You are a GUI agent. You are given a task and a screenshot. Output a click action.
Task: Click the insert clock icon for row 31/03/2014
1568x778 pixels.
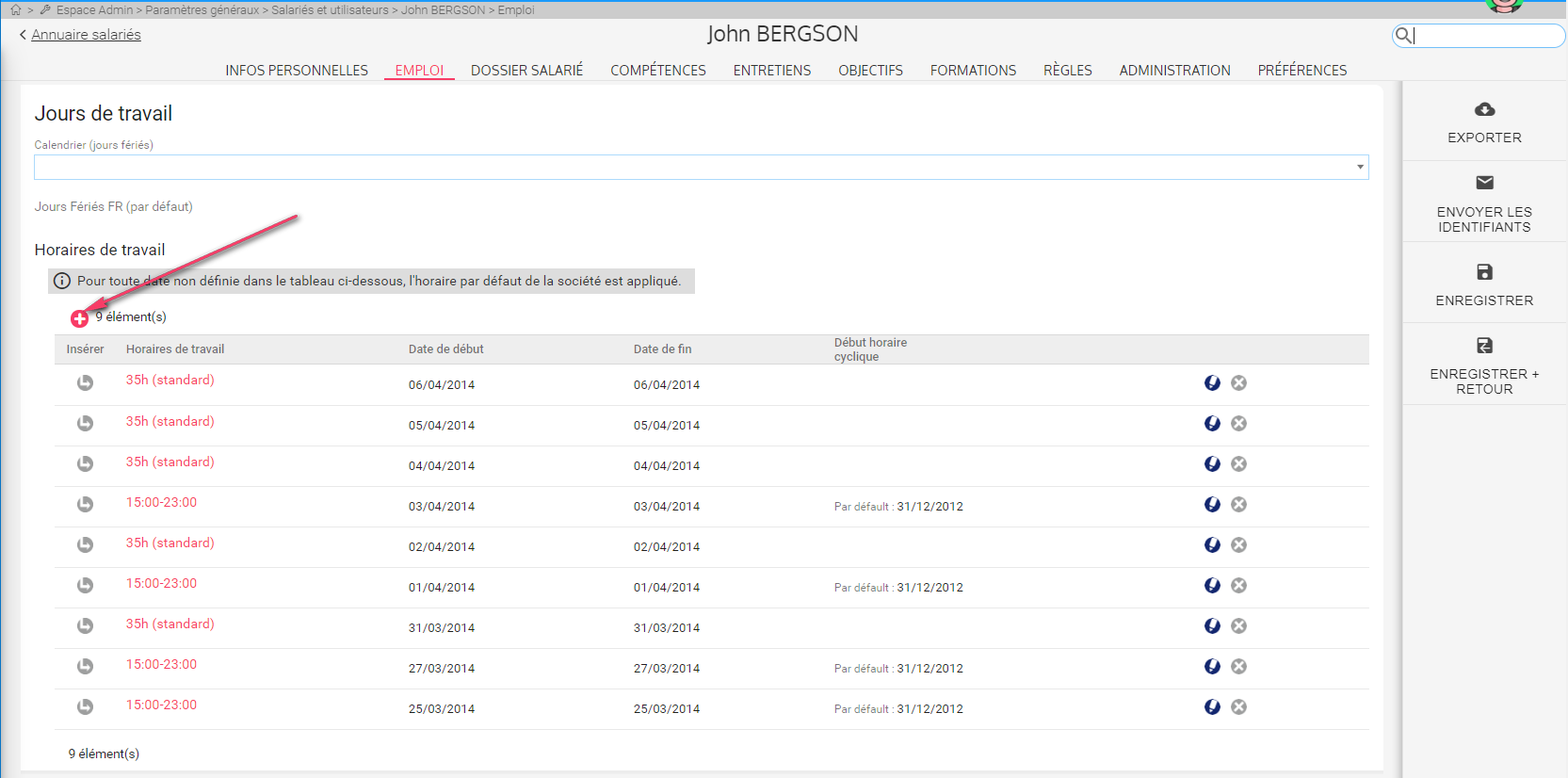pos(85,625)
